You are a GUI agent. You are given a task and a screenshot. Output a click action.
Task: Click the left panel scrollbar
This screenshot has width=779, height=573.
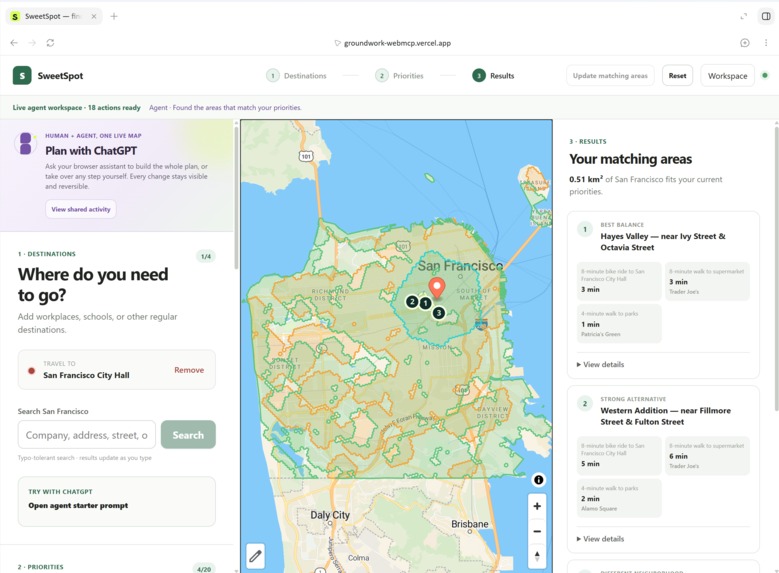236,196
